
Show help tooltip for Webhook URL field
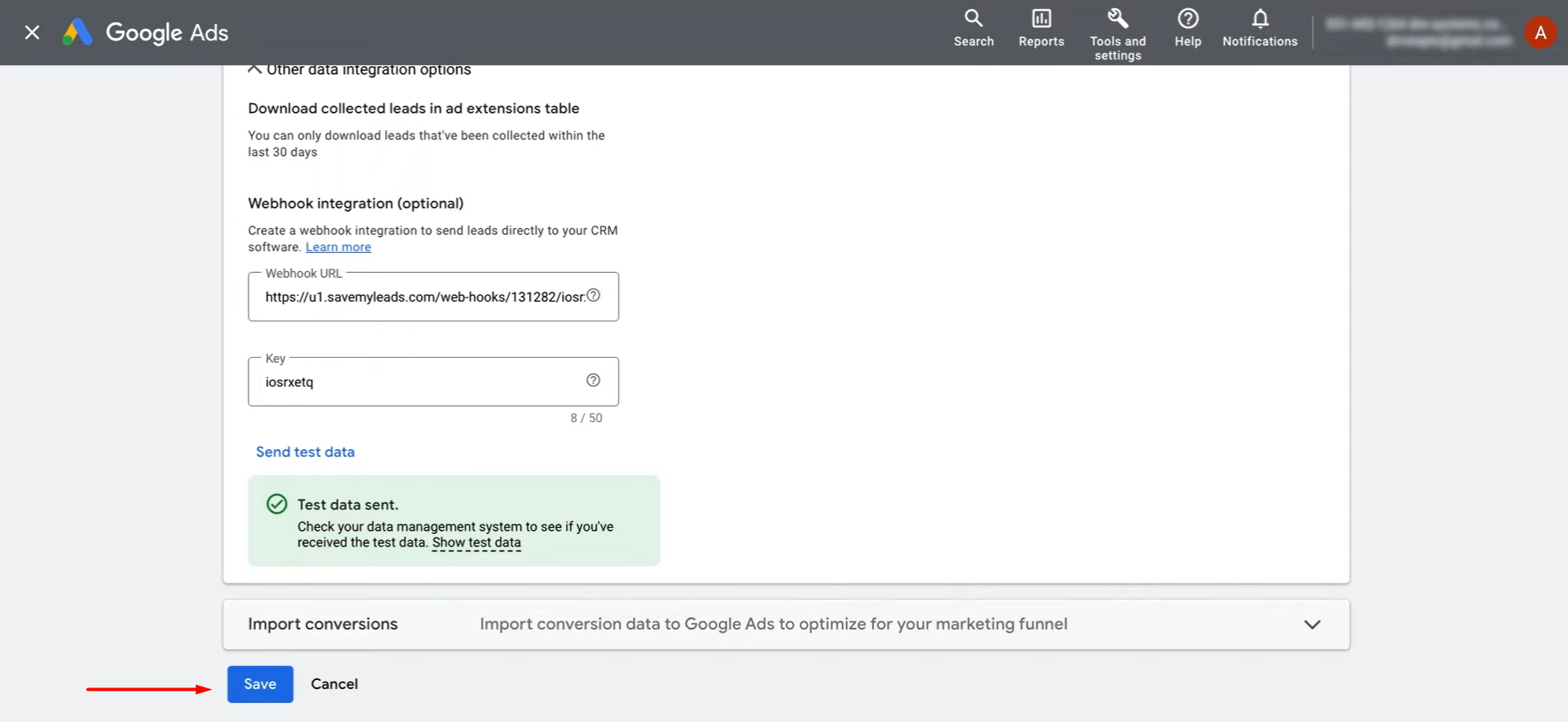point(594,296)
